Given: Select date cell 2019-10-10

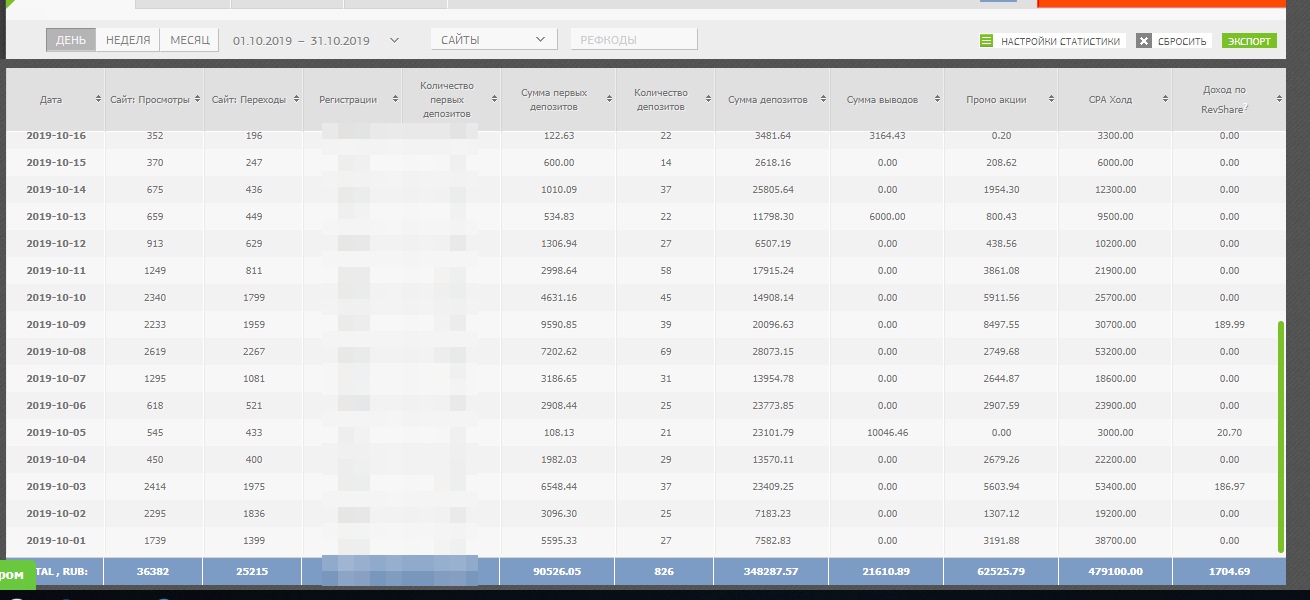Looking at the screenshot, I should click(56, 297).
